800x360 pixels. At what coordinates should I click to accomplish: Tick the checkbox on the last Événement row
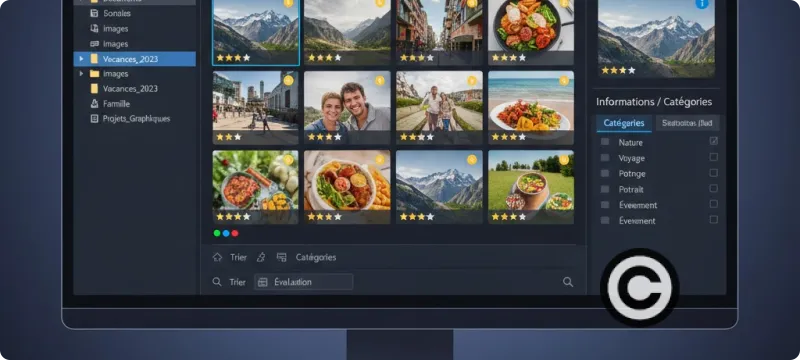coord(714,219)
